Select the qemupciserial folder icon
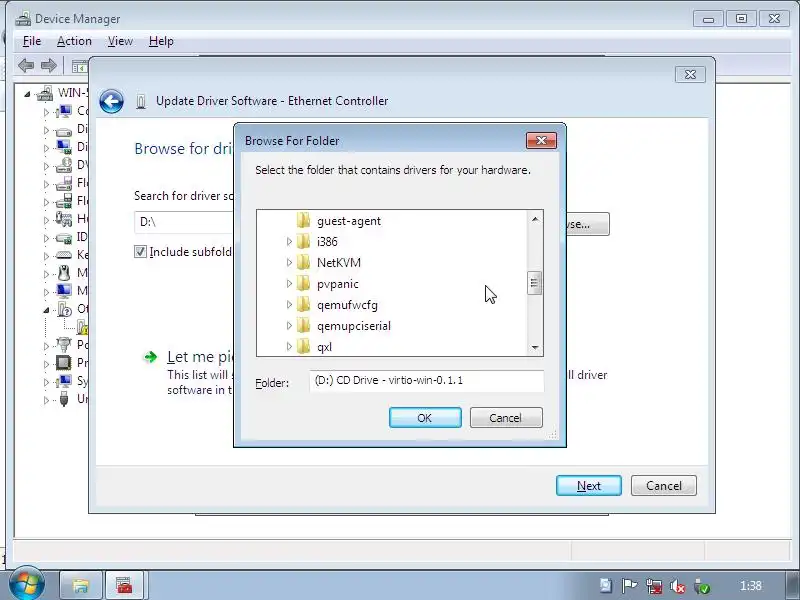 pyautogui.click(x=303, y=326)
